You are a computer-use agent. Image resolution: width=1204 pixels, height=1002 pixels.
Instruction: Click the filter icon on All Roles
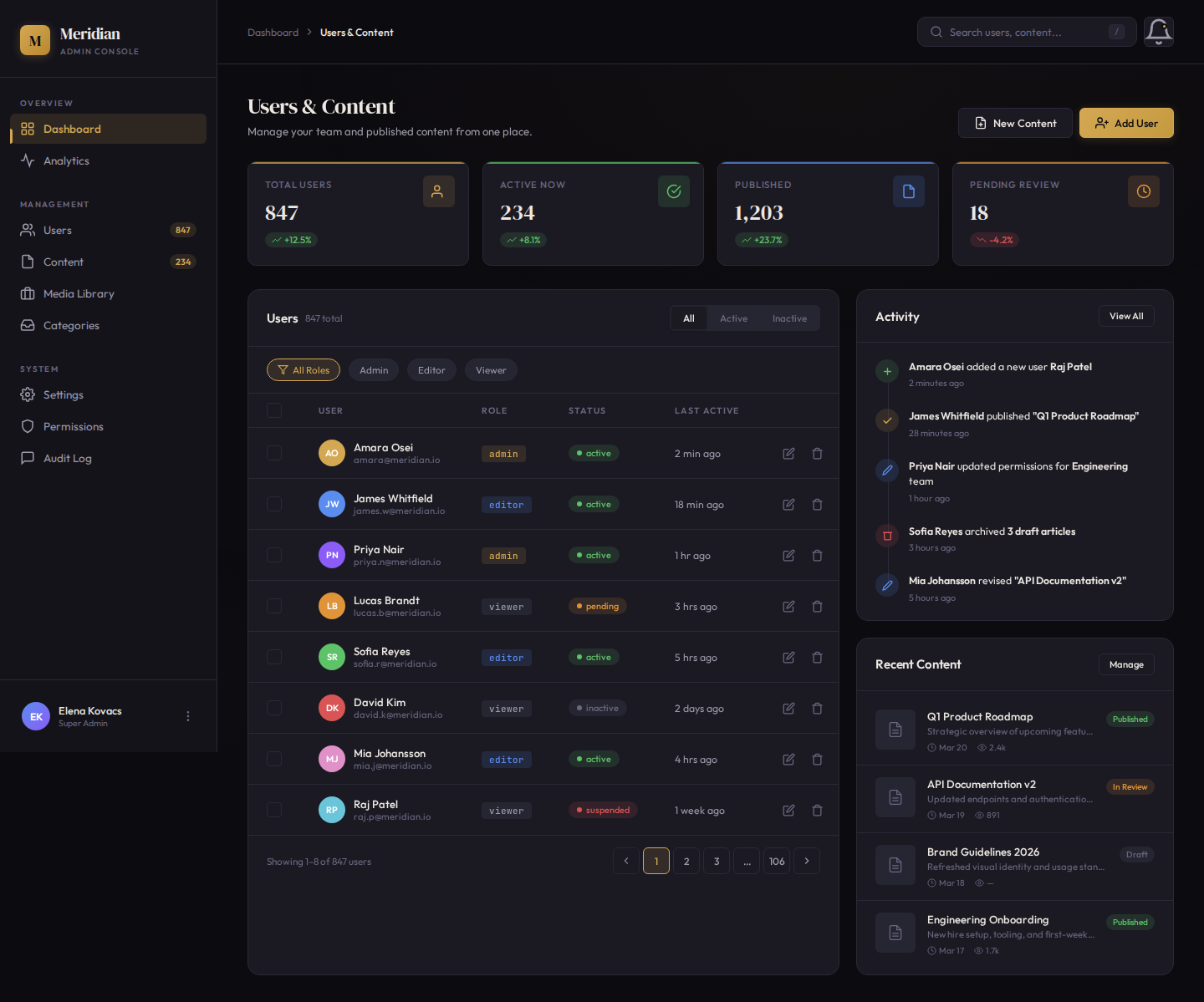point(283,369)
